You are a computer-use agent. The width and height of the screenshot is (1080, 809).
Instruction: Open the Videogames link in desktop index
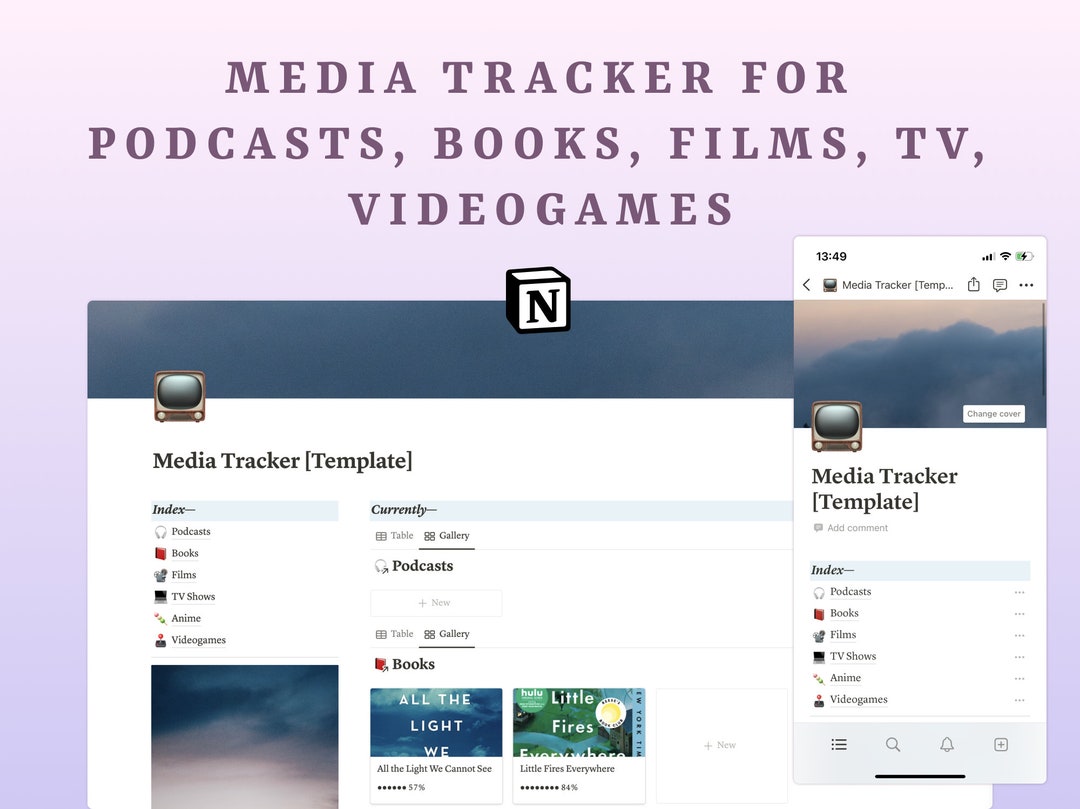[x=198, y=640]
